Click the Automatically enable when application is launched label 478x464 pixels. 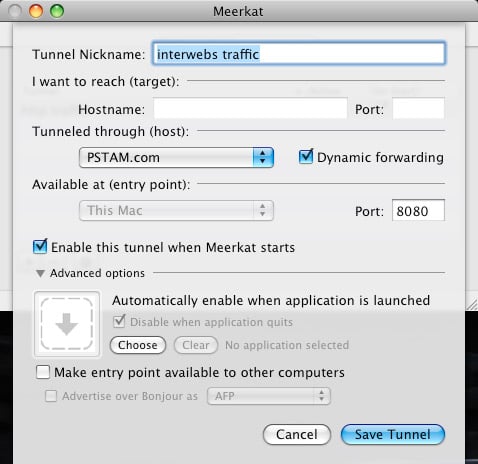pos(271,301)
